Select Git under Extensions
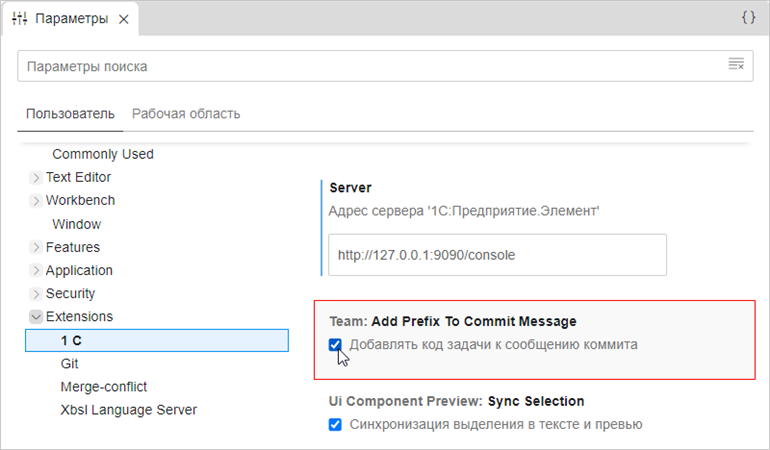 click(69, 364)
